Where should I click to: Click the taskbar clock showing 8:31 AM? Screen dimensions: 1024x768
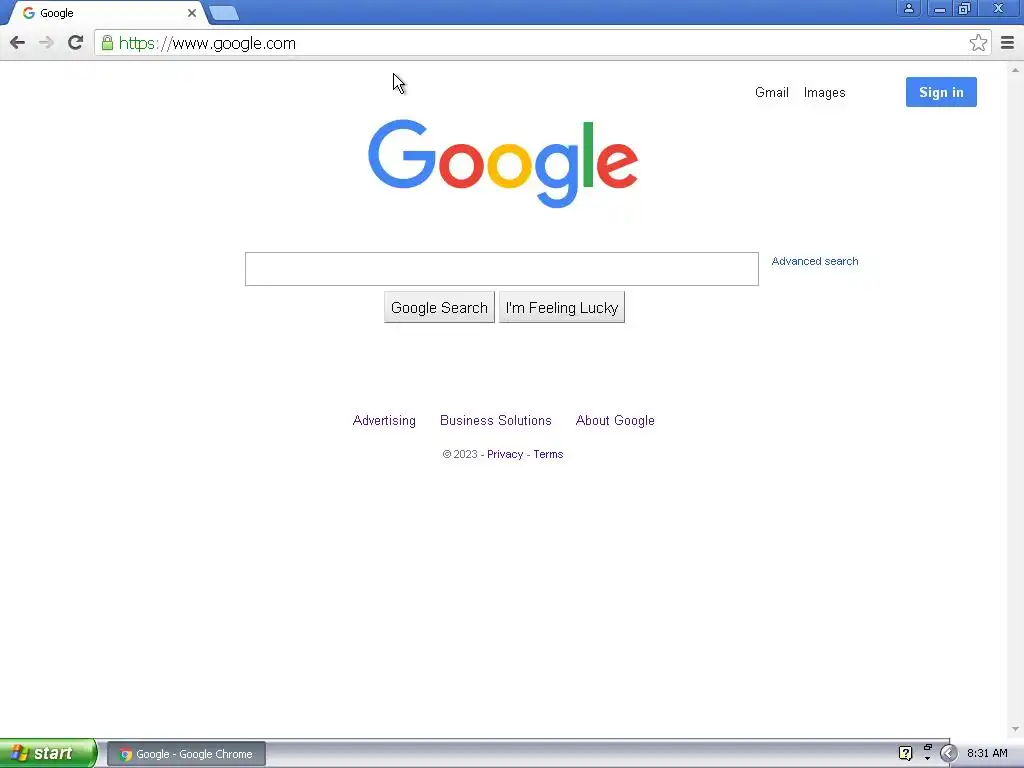coord(987,754)
